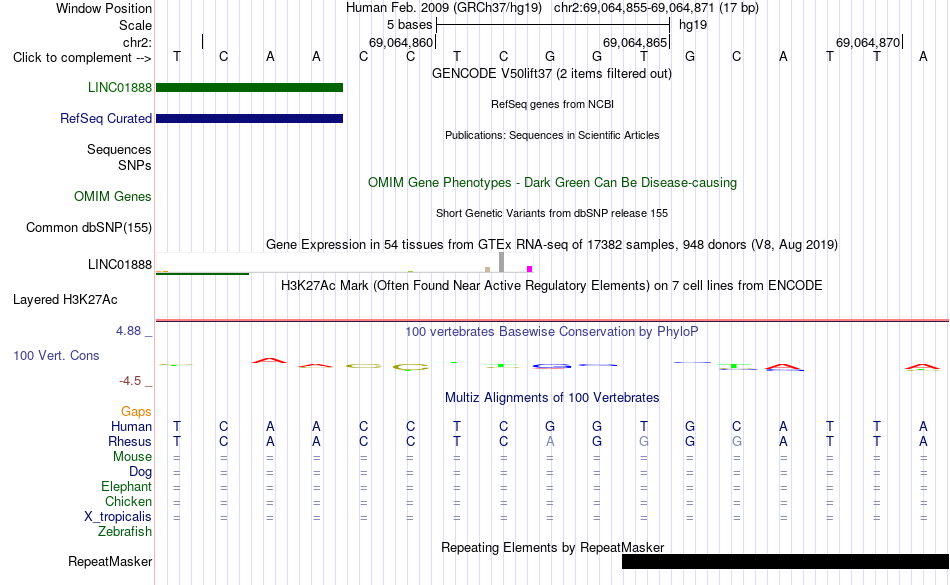Select the blue RefSeq Curated gene bar
The image size is (950, 585).
tap(249, 118)
